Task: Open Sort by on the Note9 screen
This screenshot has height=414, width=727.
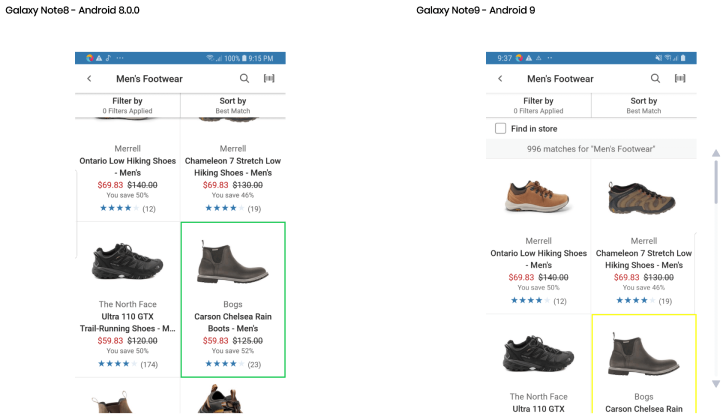Action: 644,105
